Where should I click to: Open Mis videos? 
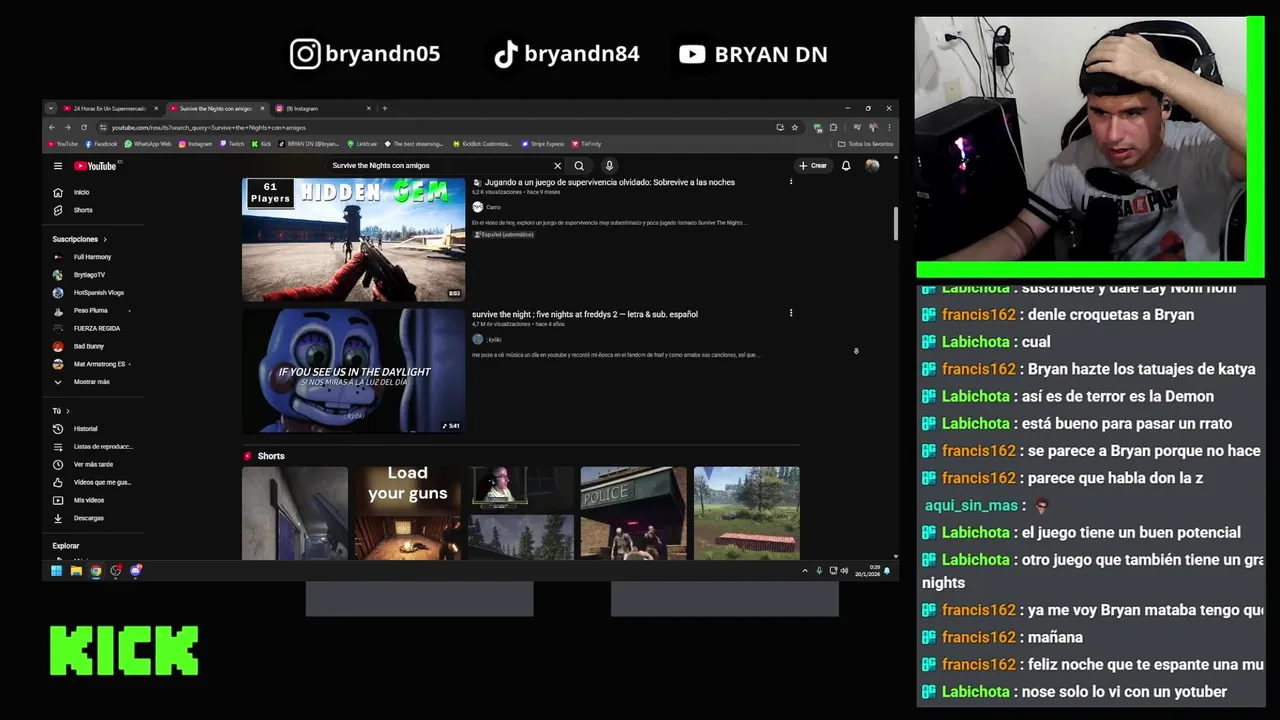80,500
